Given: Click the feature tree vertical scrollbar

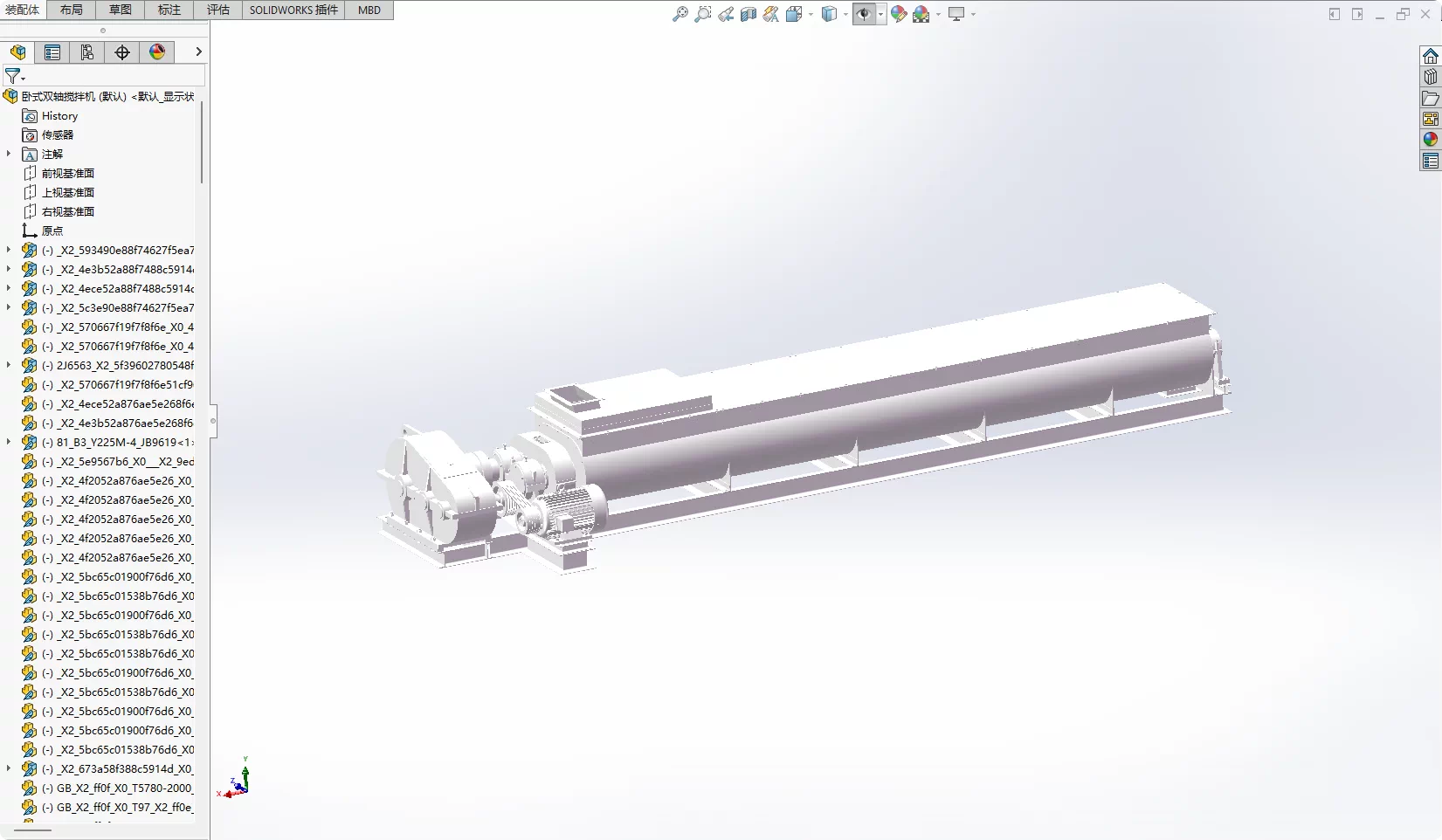Looking at the screenshot, I should (202, 142).
